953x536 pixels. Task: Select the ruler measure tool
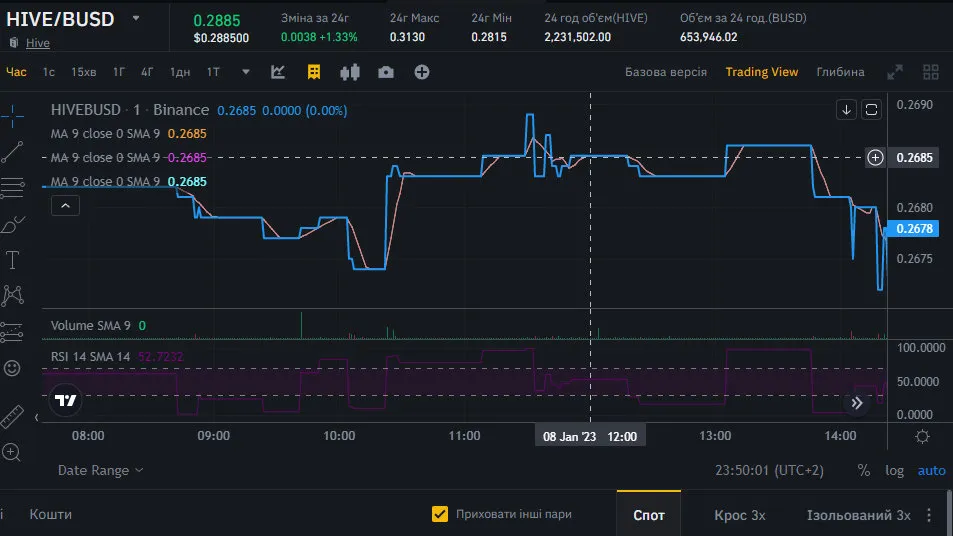(12, 417)
